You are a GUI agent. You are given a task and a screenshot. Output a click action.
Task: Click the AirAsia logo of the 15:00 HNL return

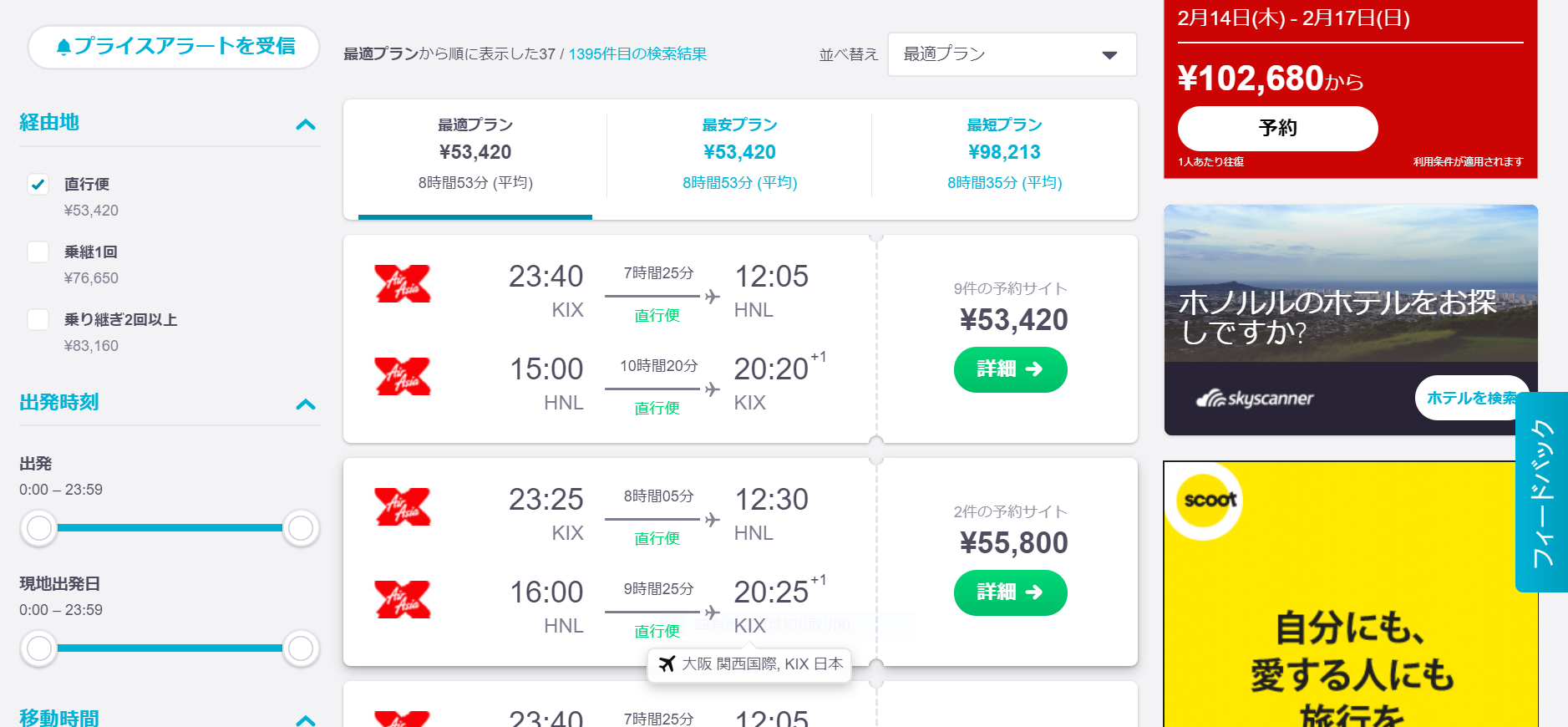click(x=403, y=376)
